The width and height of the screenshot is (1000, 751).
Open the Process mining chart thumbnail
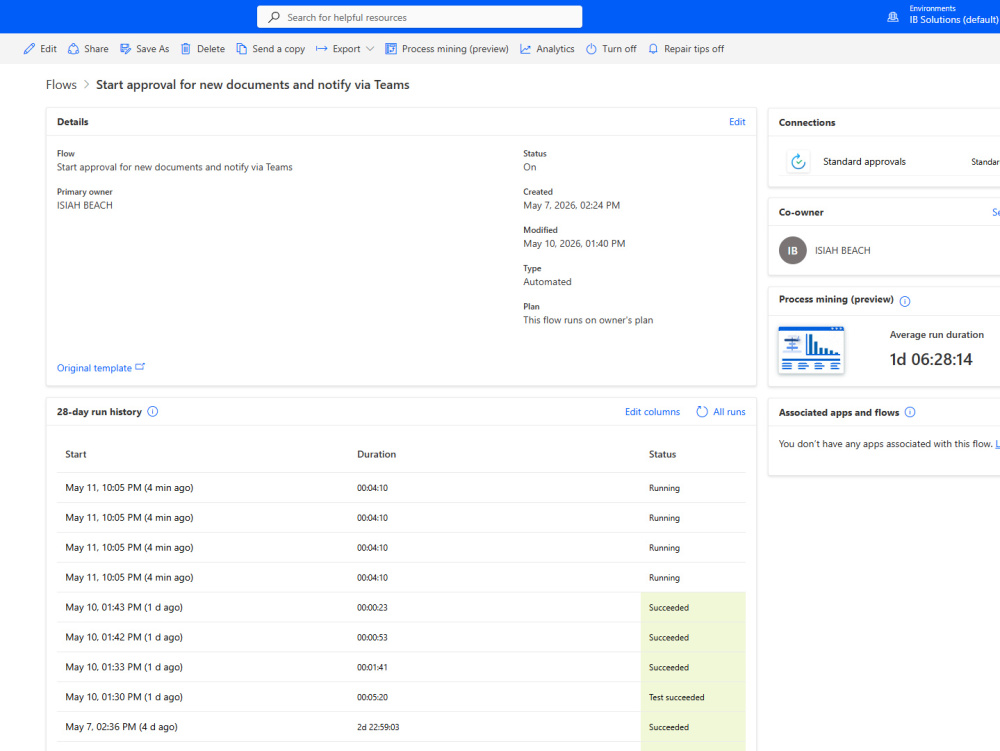pyautogui.click(x=811, y=350)
